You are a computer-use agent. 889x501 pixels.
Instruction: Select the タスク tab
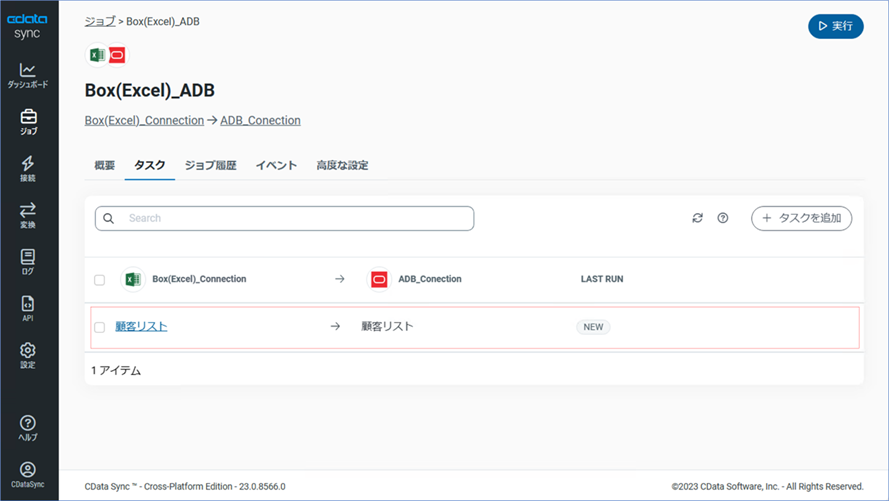point(150,165)
